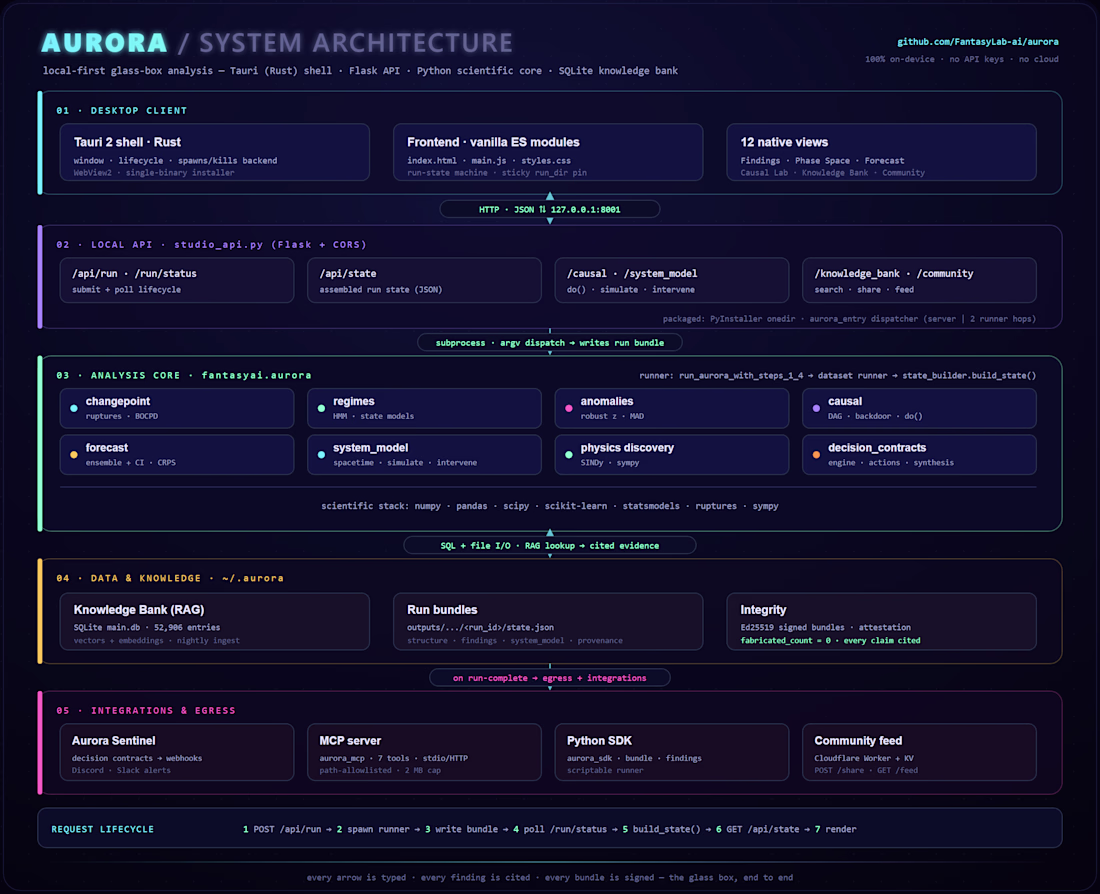Viewport: 1100px width, 894px height.
Task: Select the Community feed card
Action: point(919,752)
